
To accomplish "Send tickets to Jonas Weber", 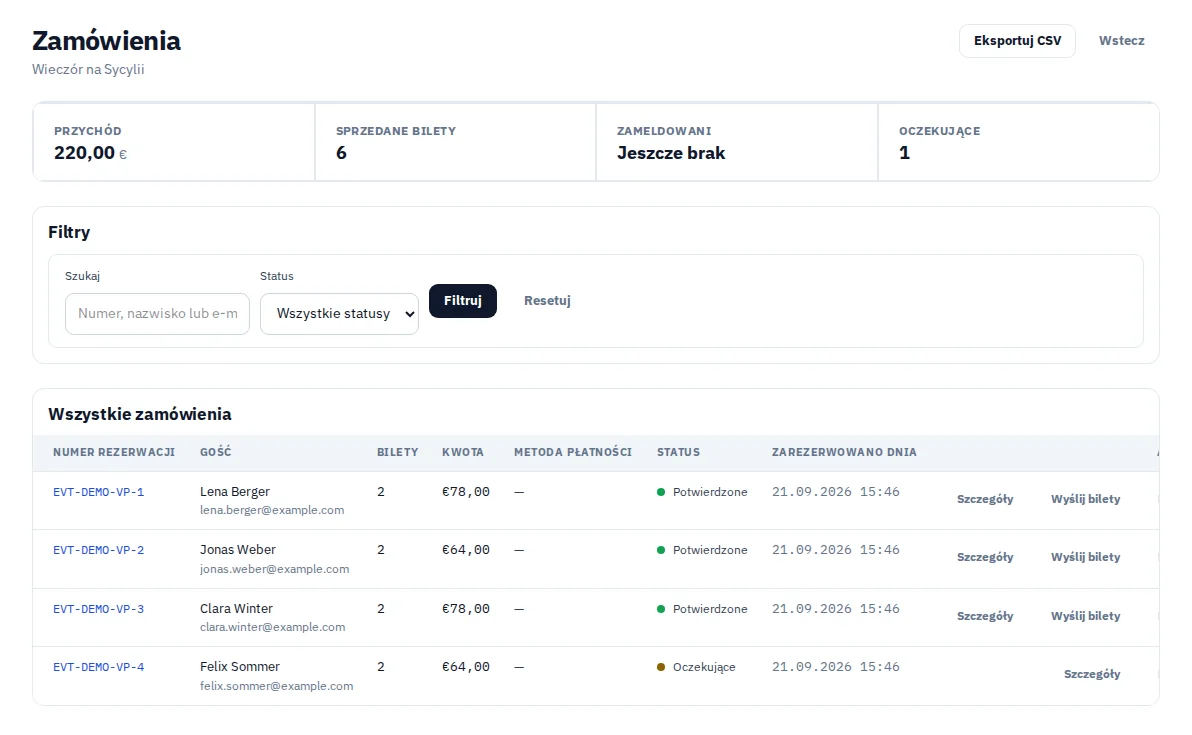I will click(x=1086, y=557).
